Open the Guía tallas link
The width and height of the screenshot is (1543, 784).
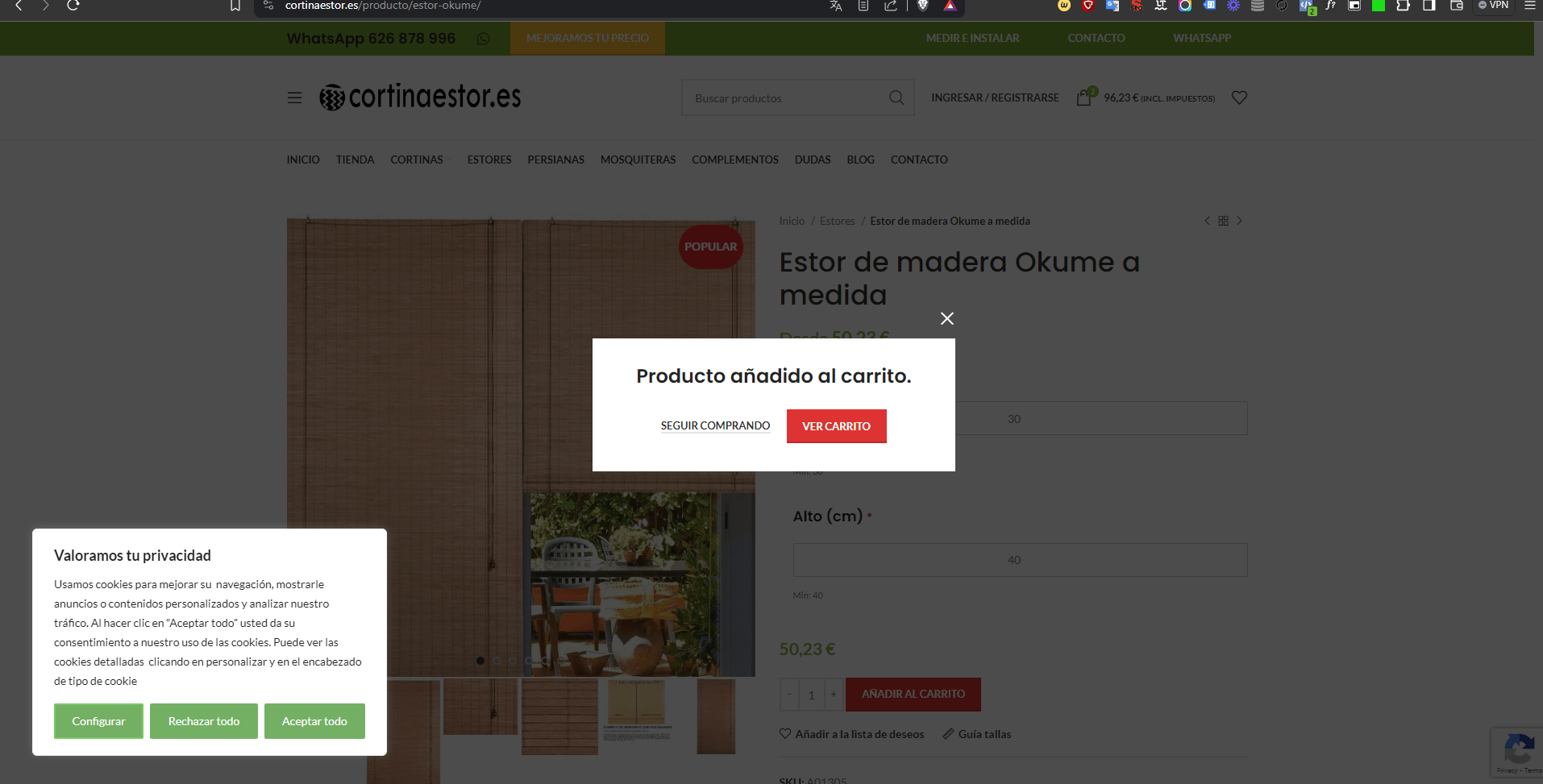tap(977, 734)
